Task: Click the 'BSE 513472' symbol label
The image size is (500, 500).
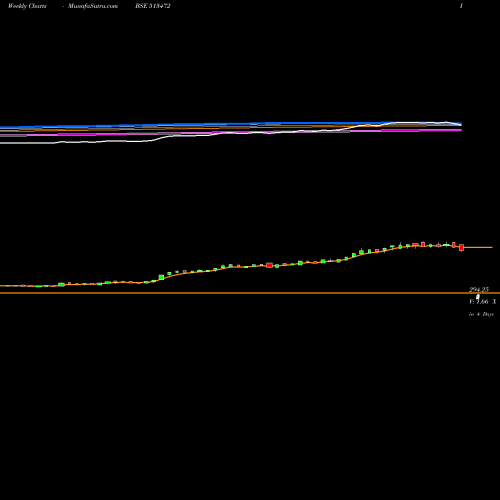Action: (153, 6)
